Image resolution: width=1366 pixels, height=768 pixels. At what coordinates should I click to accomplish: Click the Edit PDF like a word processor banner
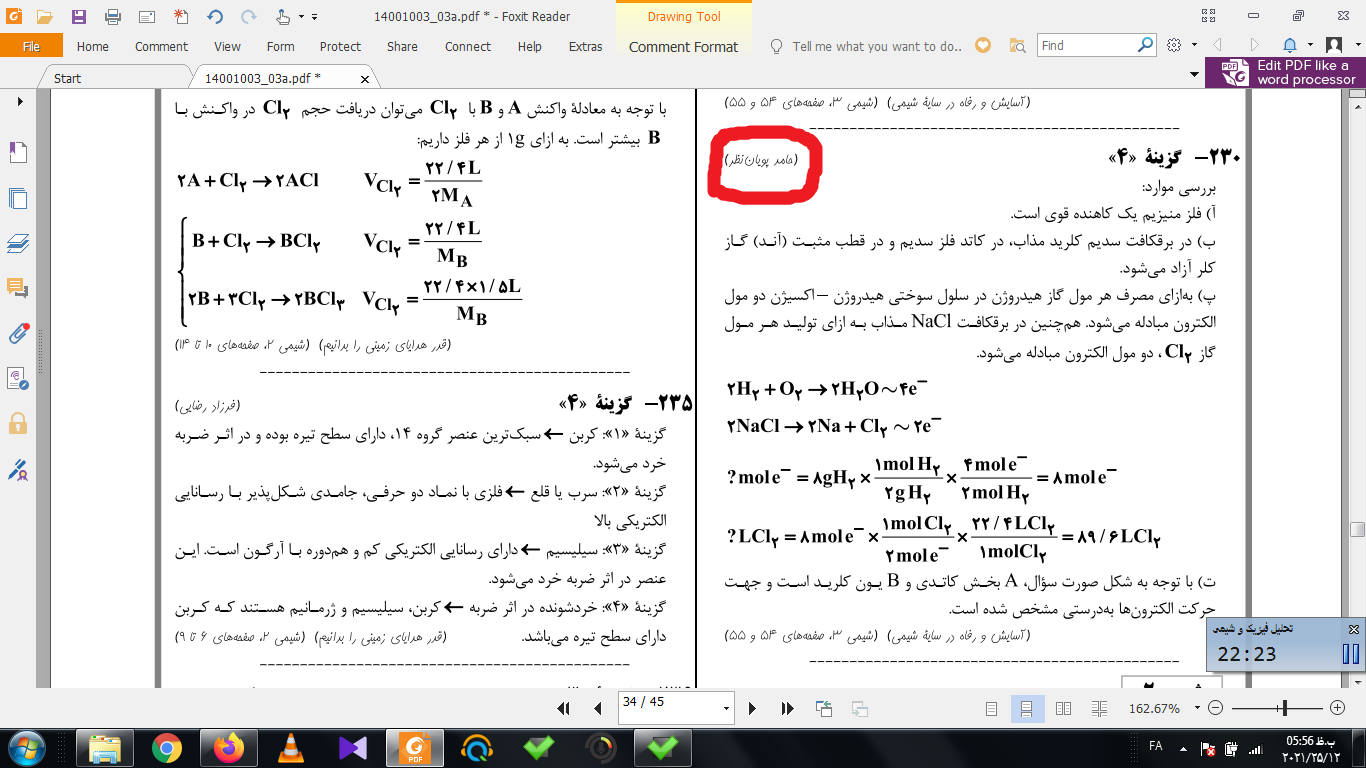1285,72
